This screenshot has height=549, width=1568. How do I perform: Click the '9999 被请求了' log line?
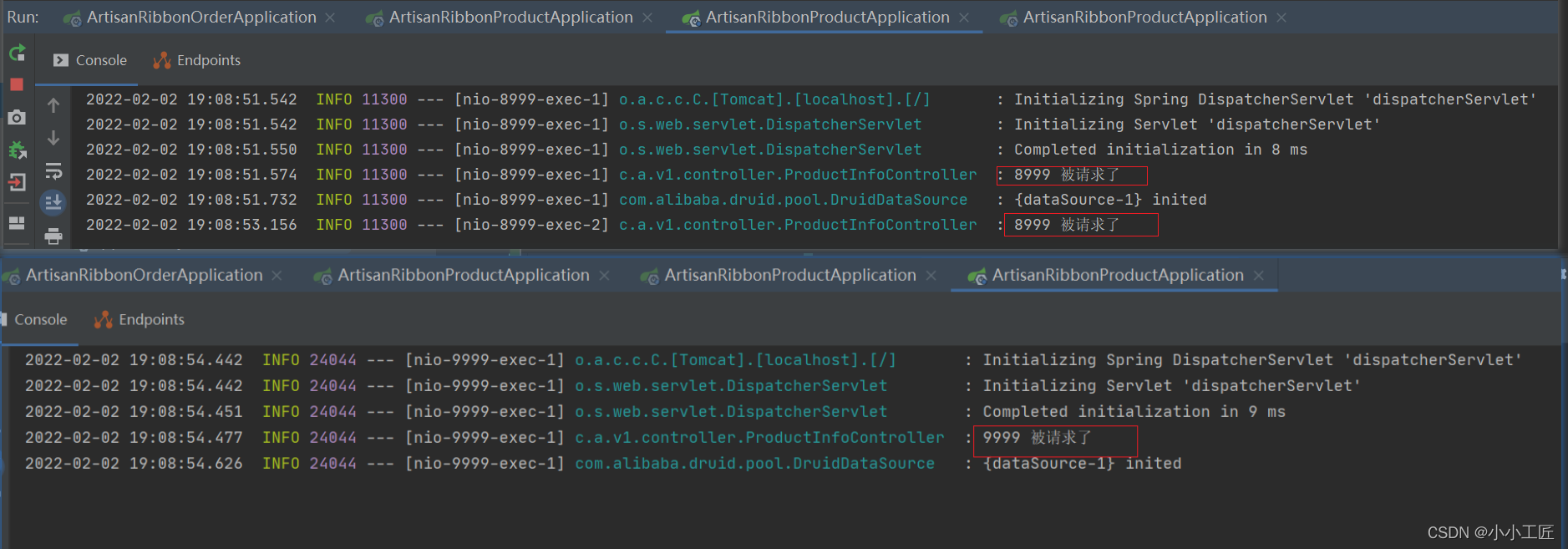[1037, 438]
